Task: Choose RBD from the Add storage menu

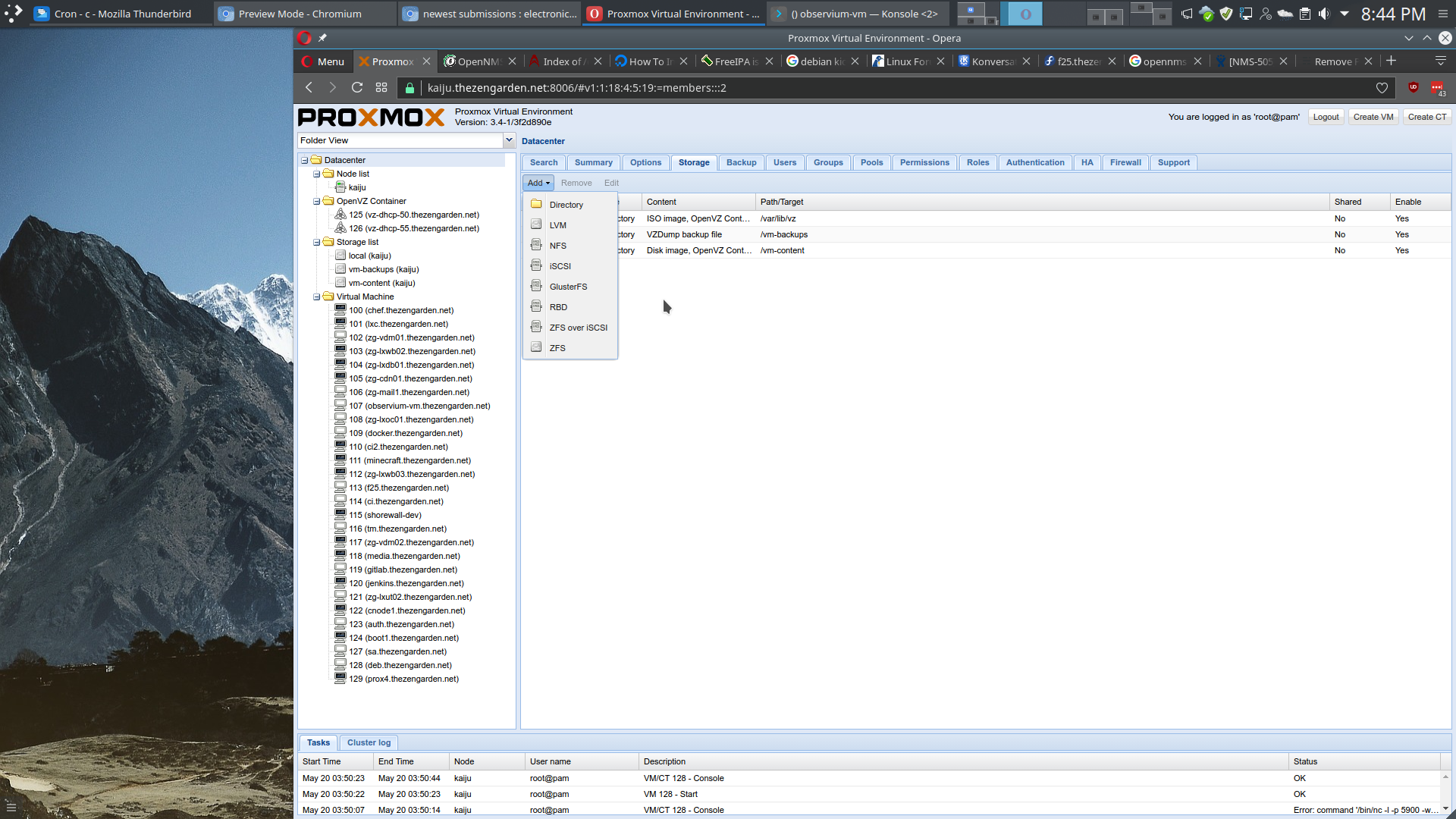Action: click(x=570, y=307)
